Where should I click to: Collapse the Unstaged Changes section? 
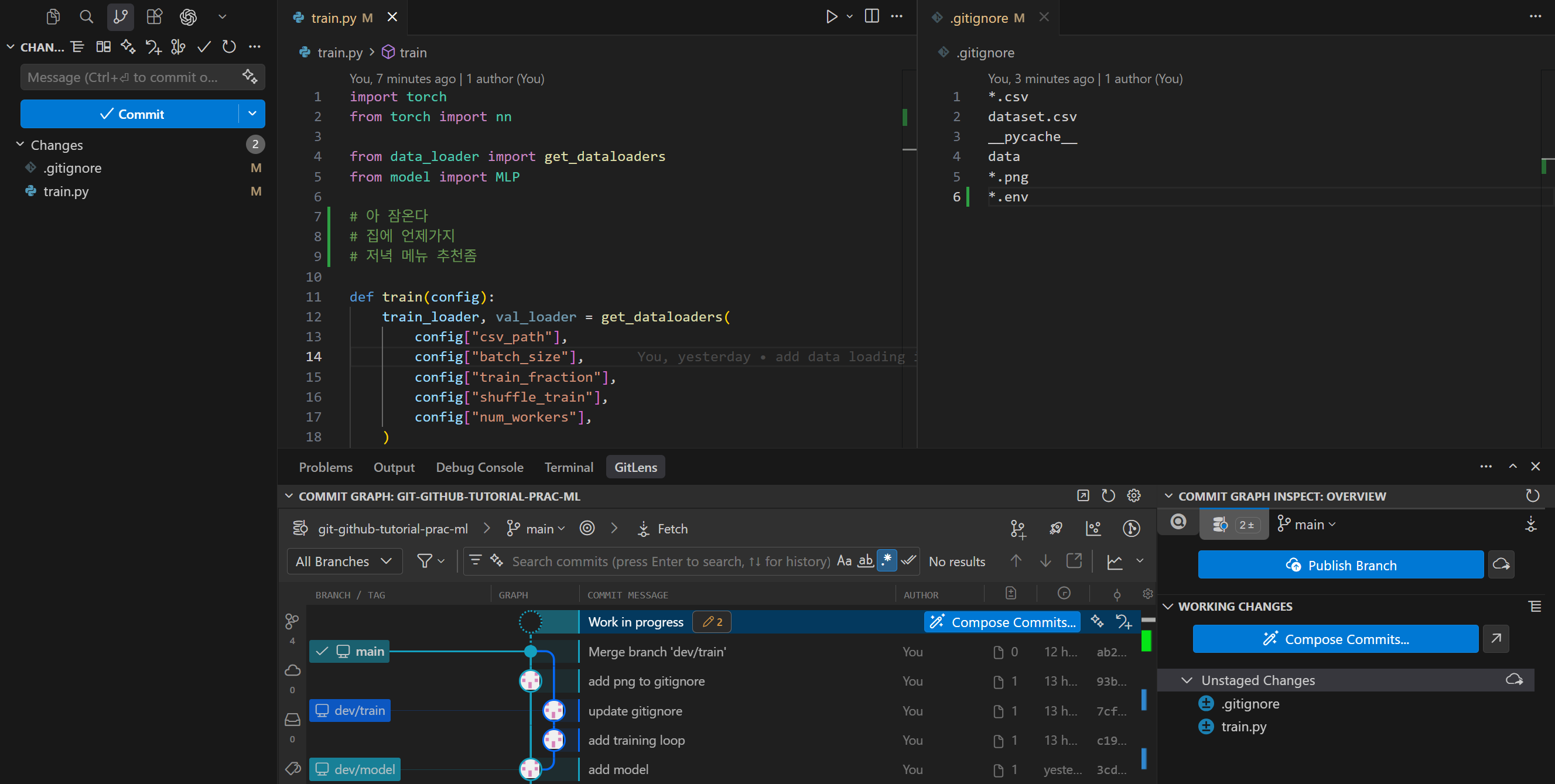pos(1186,680)
